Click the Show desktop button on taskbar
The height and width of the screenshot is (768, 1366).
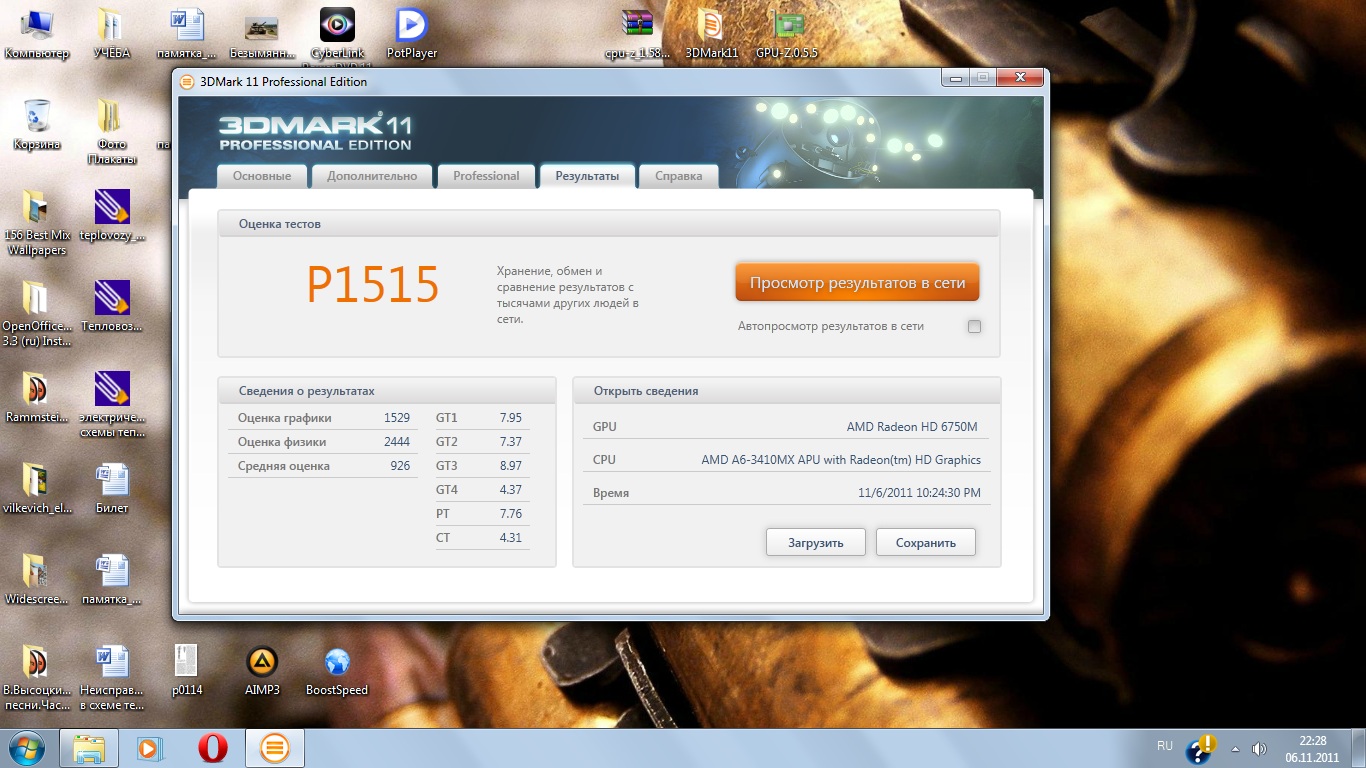[x=1358, y=748]
